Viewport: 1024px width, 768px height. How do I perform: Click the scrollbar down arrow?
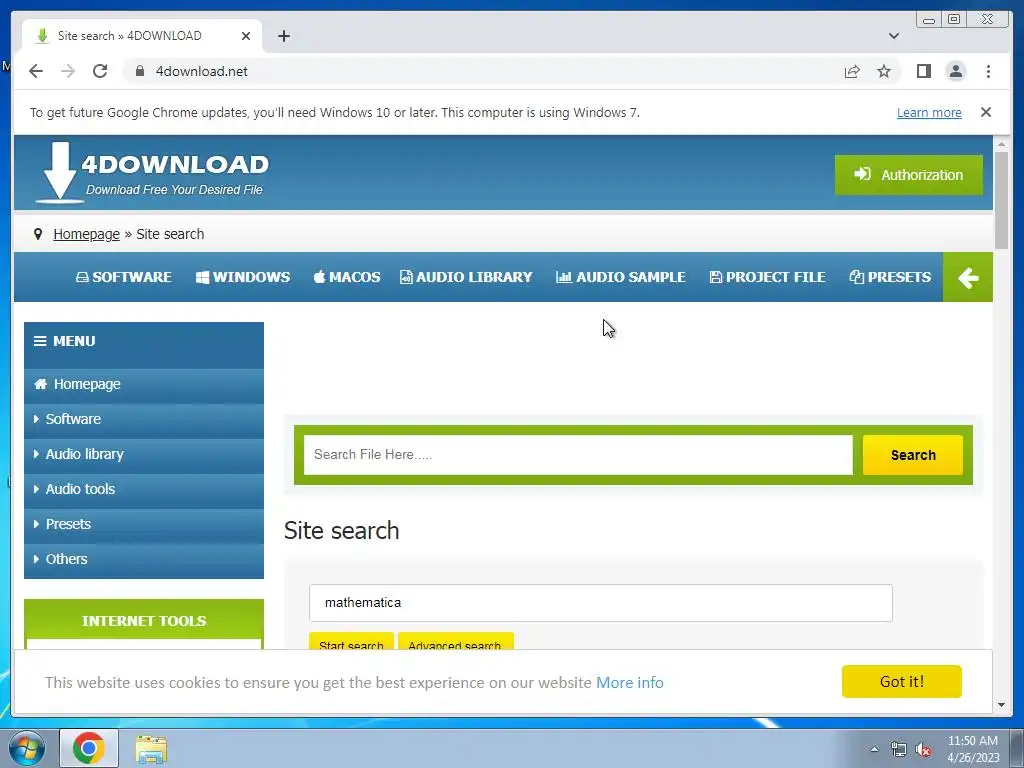pos(1001,705)
